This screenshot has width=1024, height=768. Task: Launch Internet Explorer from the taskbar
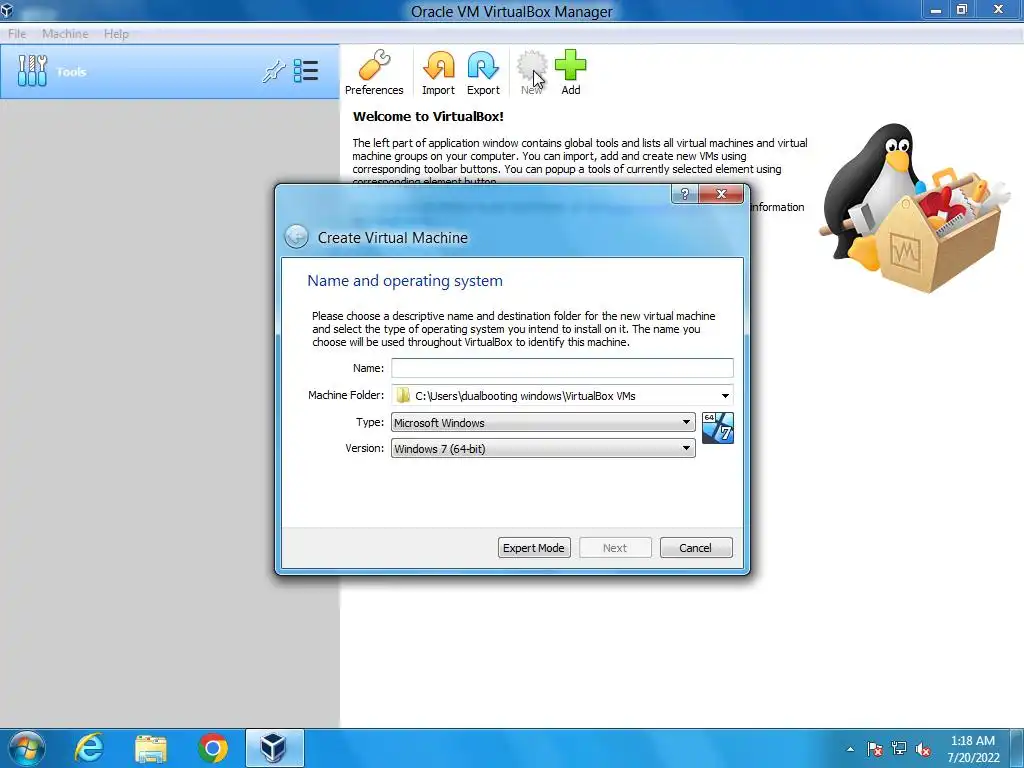[89, 748]
